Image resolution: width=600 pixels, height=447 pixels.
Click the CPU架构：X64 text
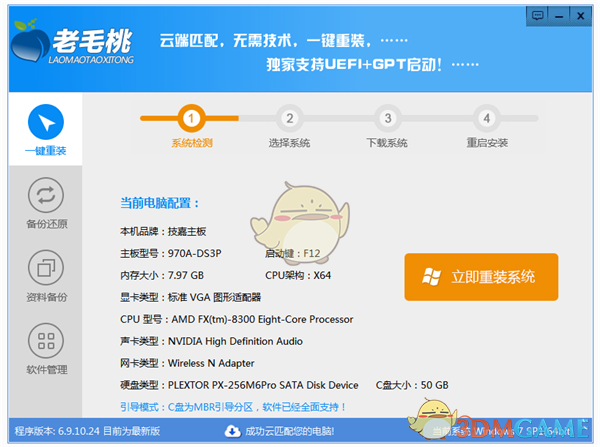pos(298,275)
